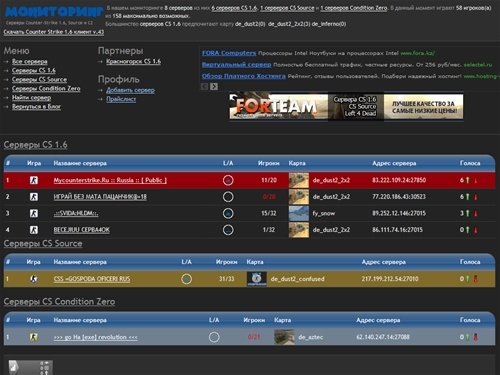Upvote the ВЕСЕЛЫЙ СЕРВАЧОК server
500x375 pixels.
[x=467, y=230]
